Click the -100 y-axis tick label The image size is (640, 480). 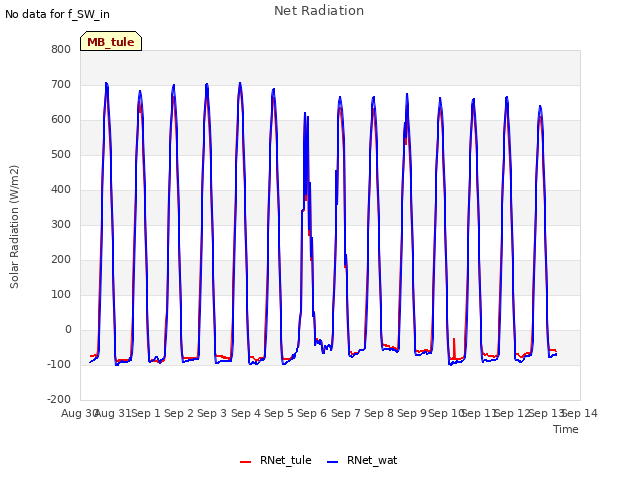click(59, 364)
